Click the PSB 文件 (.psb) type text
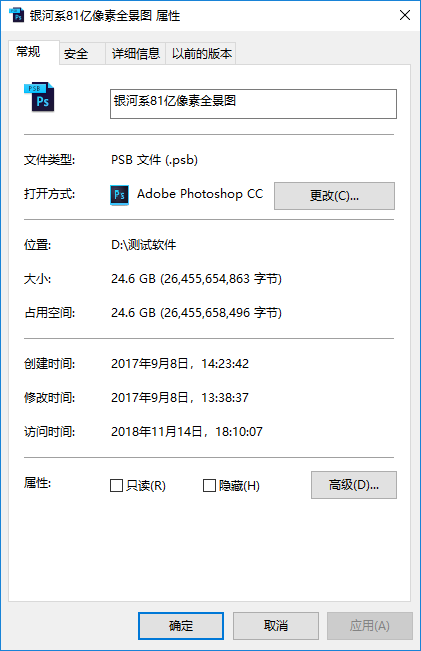 point(154,160)
